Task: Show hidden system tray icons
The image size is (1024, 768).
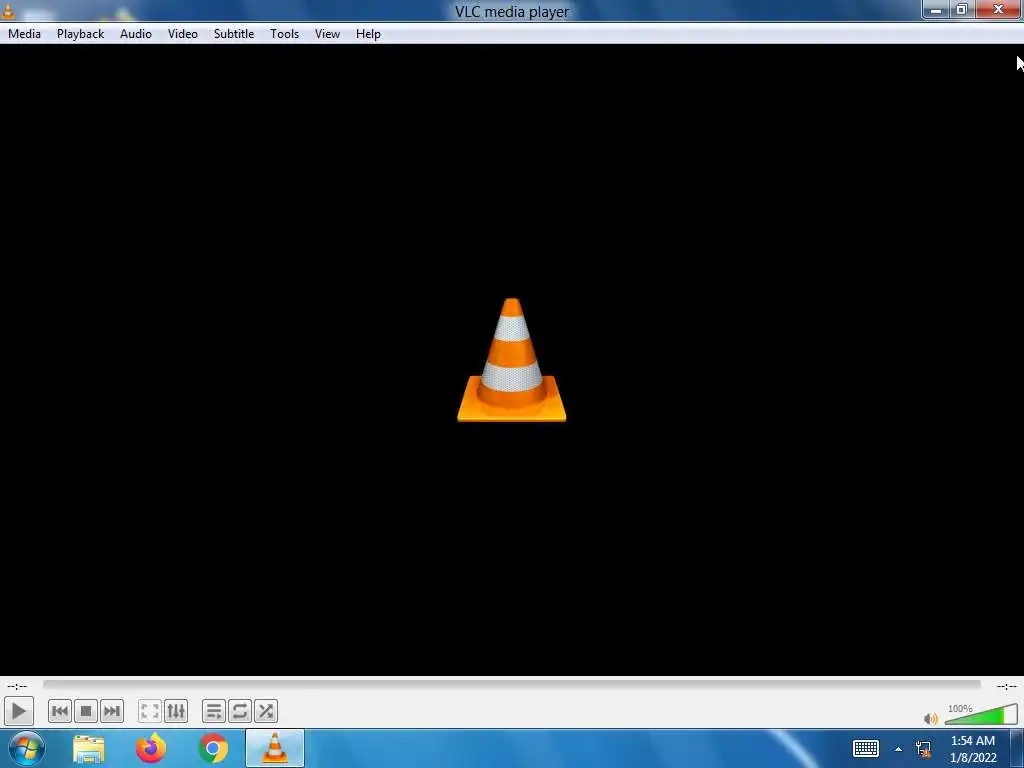Action: click(x=899, y=749)
